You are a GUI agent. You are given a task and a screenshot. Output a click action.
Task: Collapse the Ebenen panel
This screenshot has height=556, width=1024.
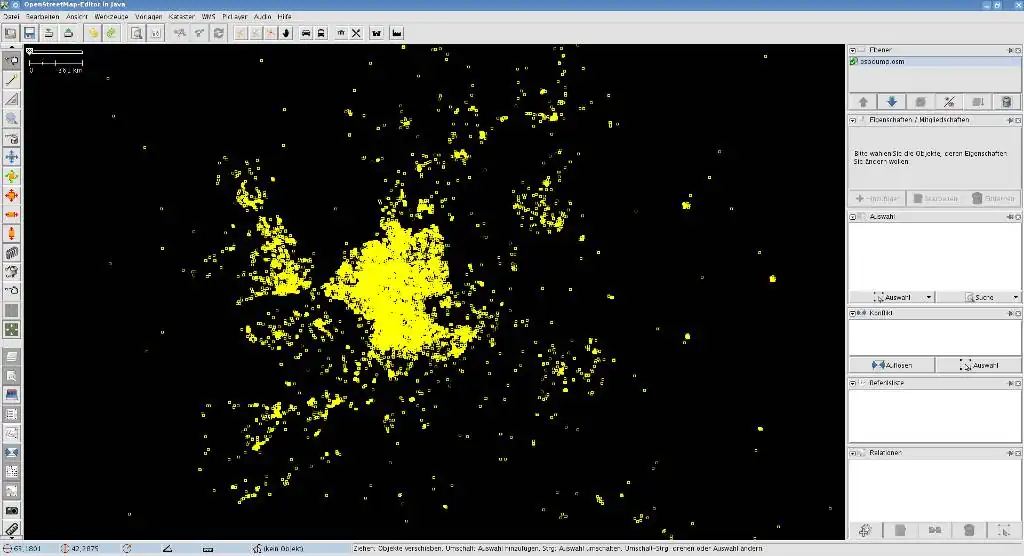[x=853, y=50]
